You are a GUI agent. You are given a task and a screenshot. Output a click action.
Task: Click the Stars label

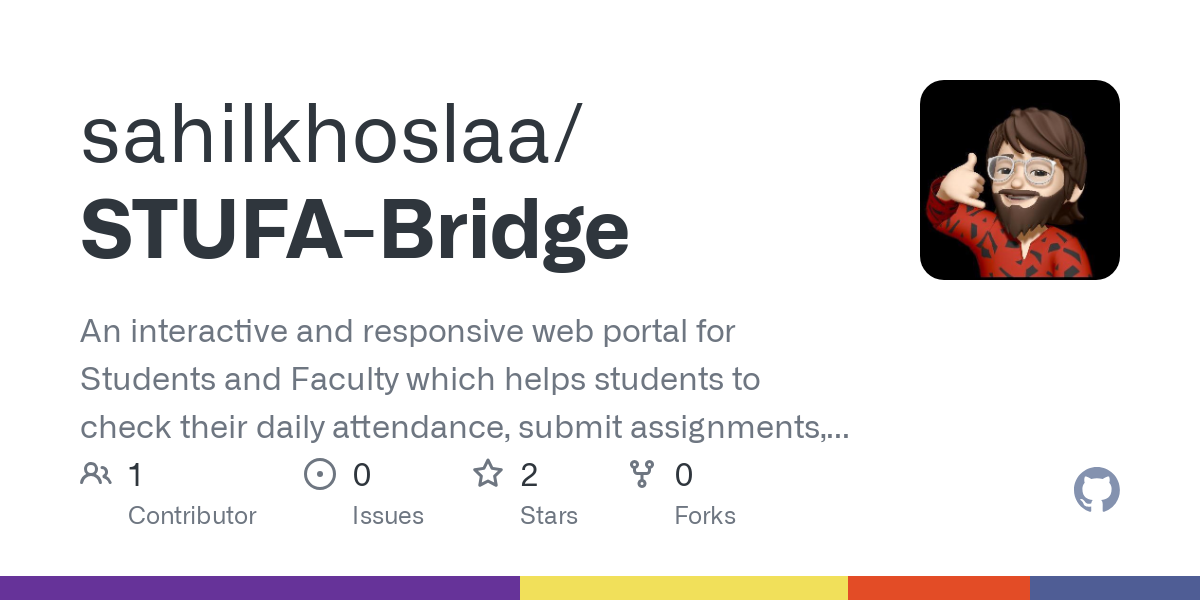pyautogui.click(x=549, y=516)
